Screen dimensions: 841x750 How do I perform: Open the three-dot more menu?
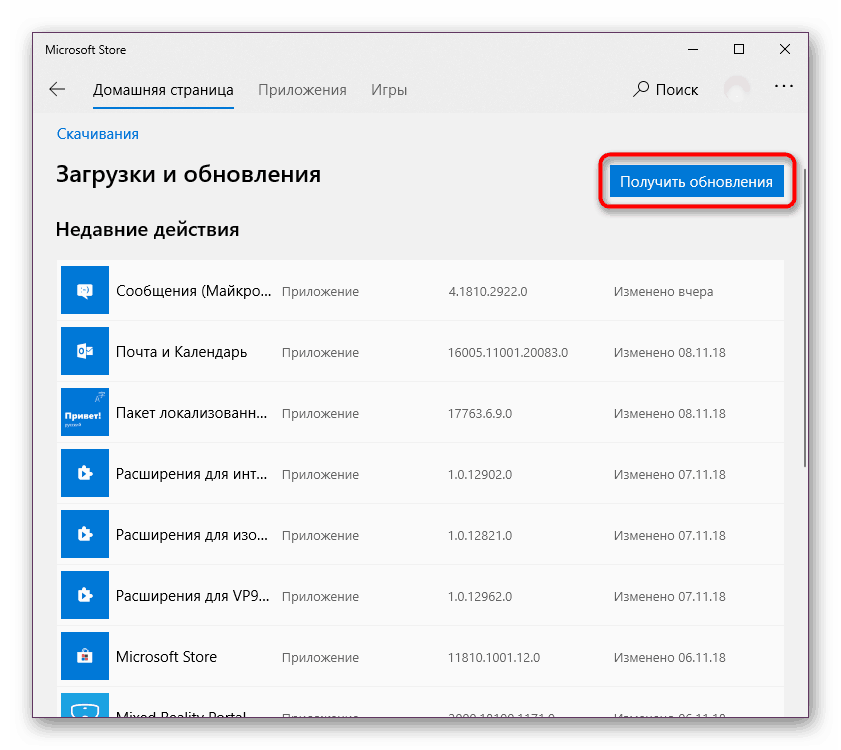[x=784, y=86]
